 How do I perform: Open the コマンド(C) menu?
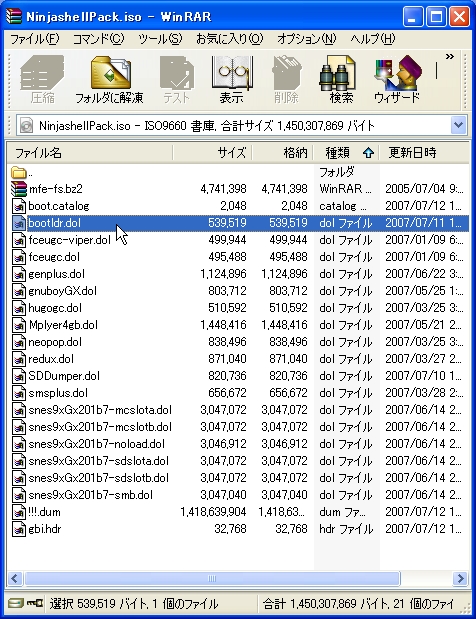click(98, 39)
